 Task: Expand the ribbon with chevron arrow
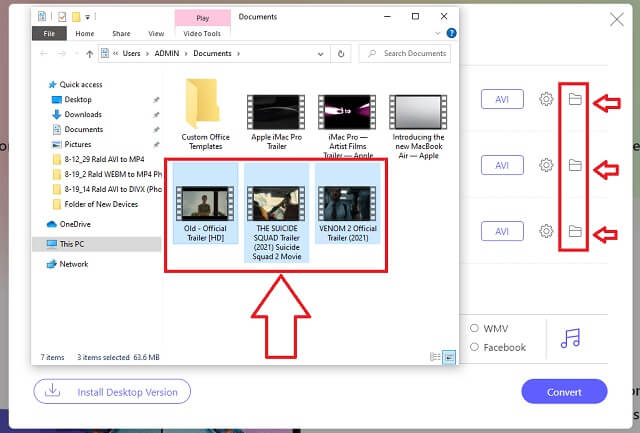coord(438,33)
